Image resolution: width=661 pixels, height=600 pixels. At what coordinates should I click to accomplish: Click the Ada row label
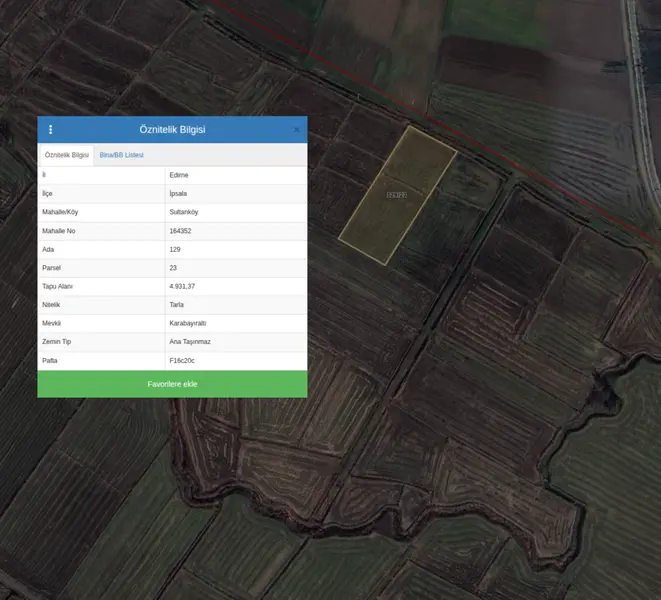[48, 250]
